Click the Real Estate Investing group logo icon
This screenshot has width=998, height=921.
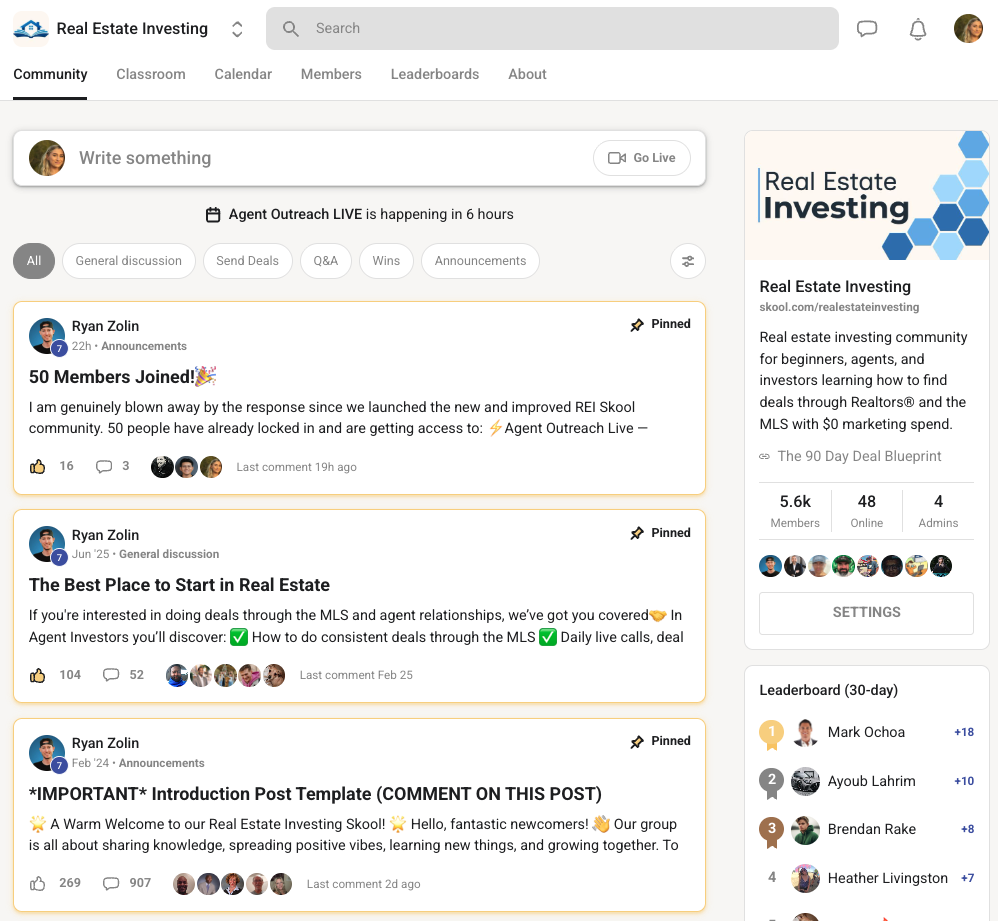tap(31, 29)
